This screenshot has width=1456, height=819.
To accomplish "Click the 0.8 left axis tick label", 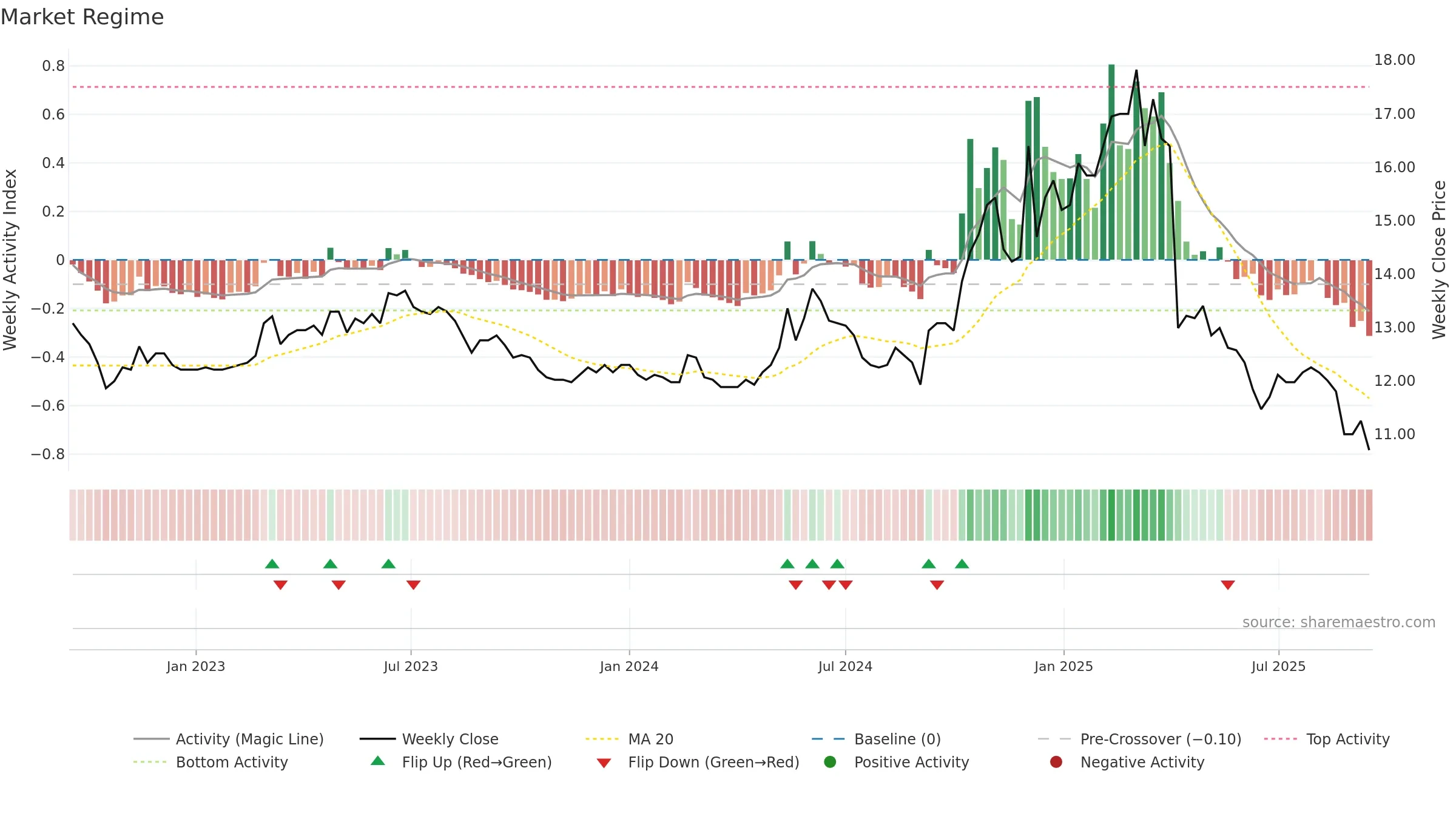I will coord(53,66).
